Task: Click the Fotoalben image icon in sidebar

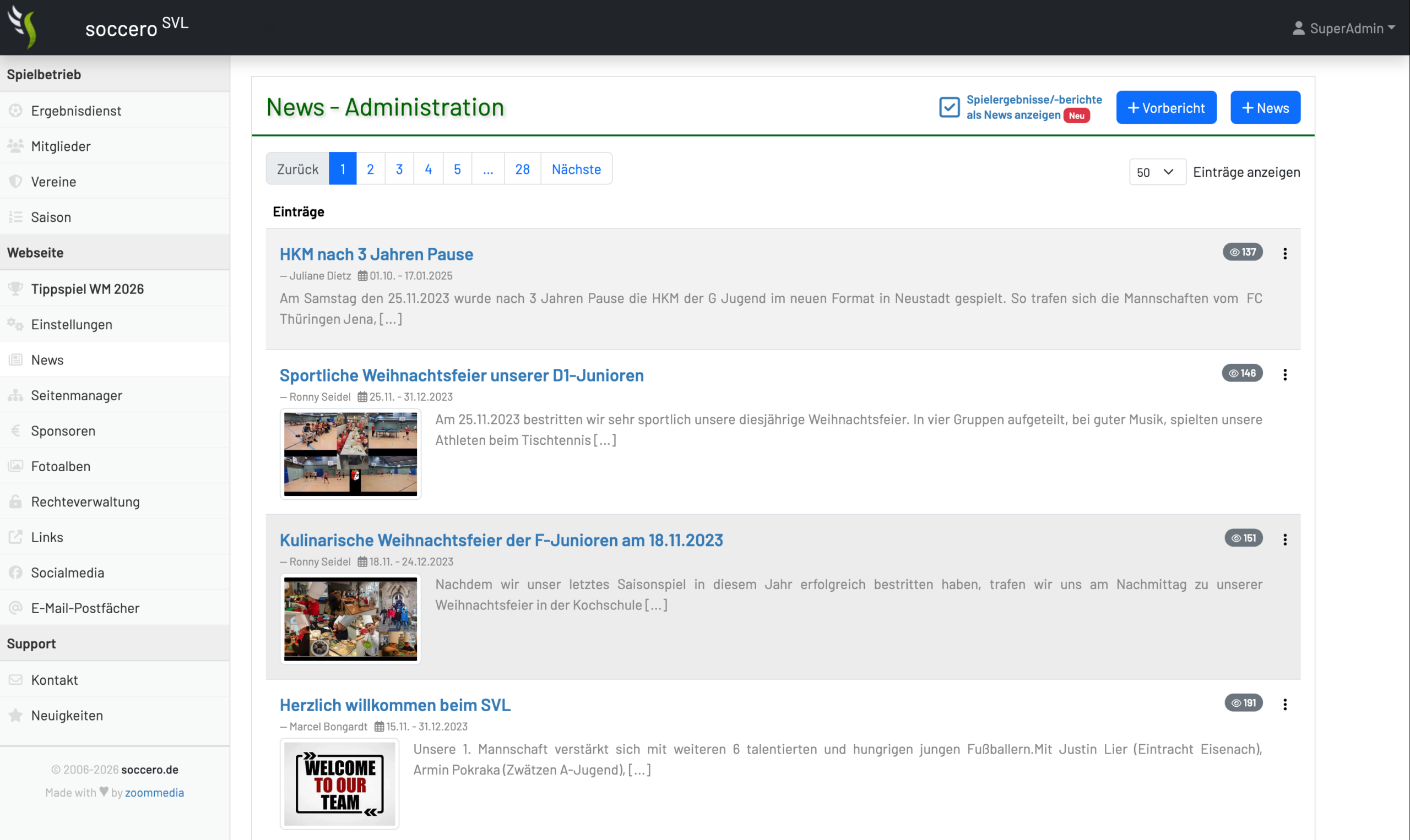Action: point(15,466)
